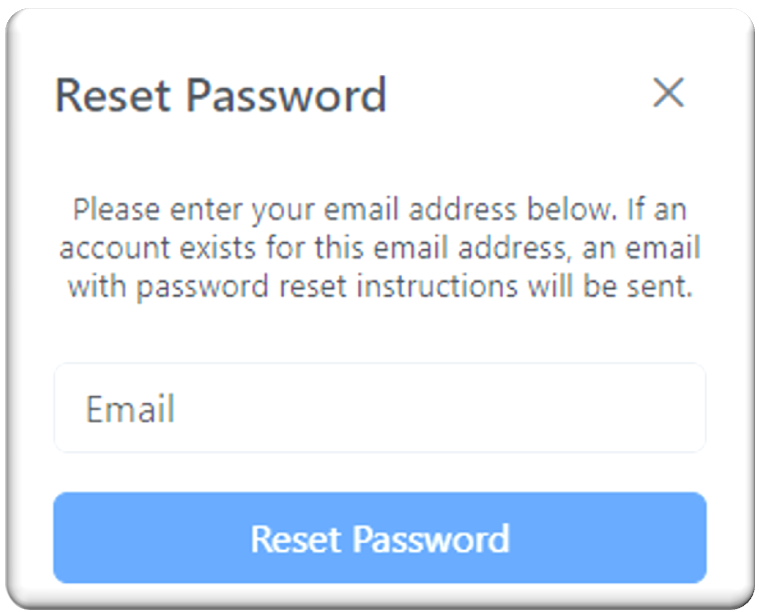The height and width of the screenshot is (612, 759).
Task: Tap the X at the dialog's top right
Action: click(668, 92)
